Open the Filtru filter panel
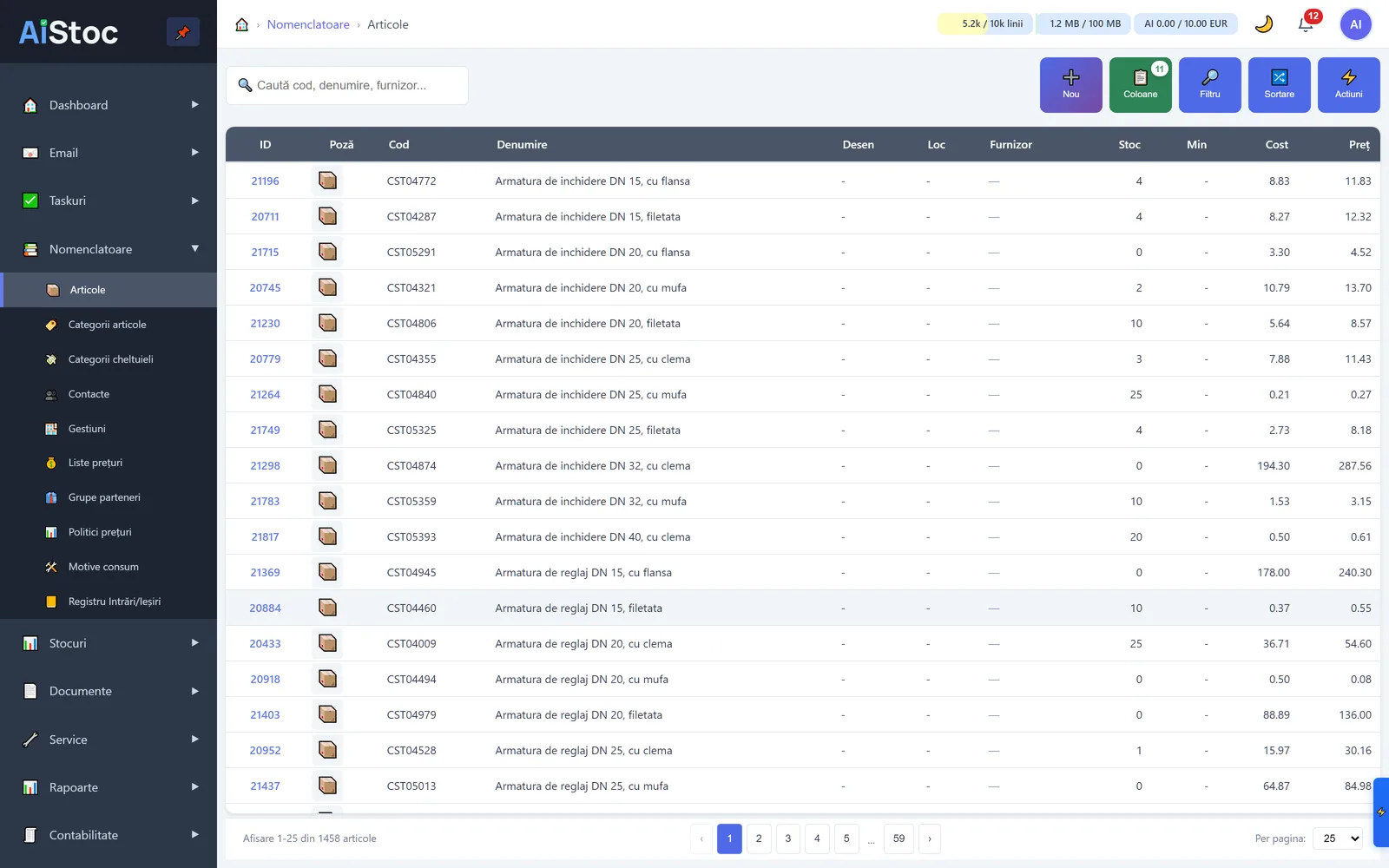Image resolution: width=1389 pixels, height=868 pixels. pos(1210,85)
